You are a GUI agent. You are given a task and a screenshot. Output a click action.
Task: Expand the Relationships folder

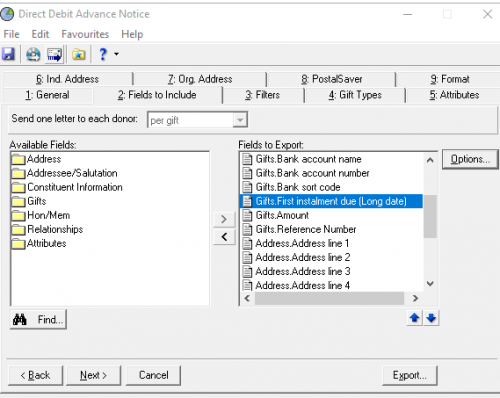(x=47, y=229)
